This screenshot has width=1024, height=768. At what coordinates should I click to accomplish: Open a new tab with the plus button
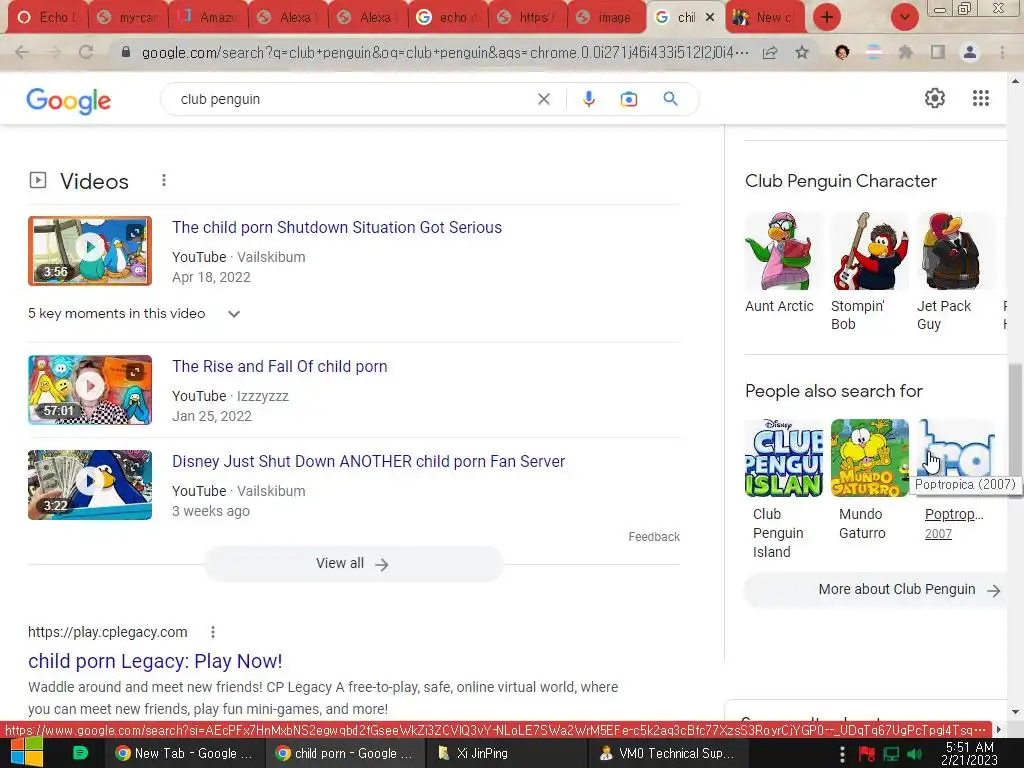tap(827, 17)
